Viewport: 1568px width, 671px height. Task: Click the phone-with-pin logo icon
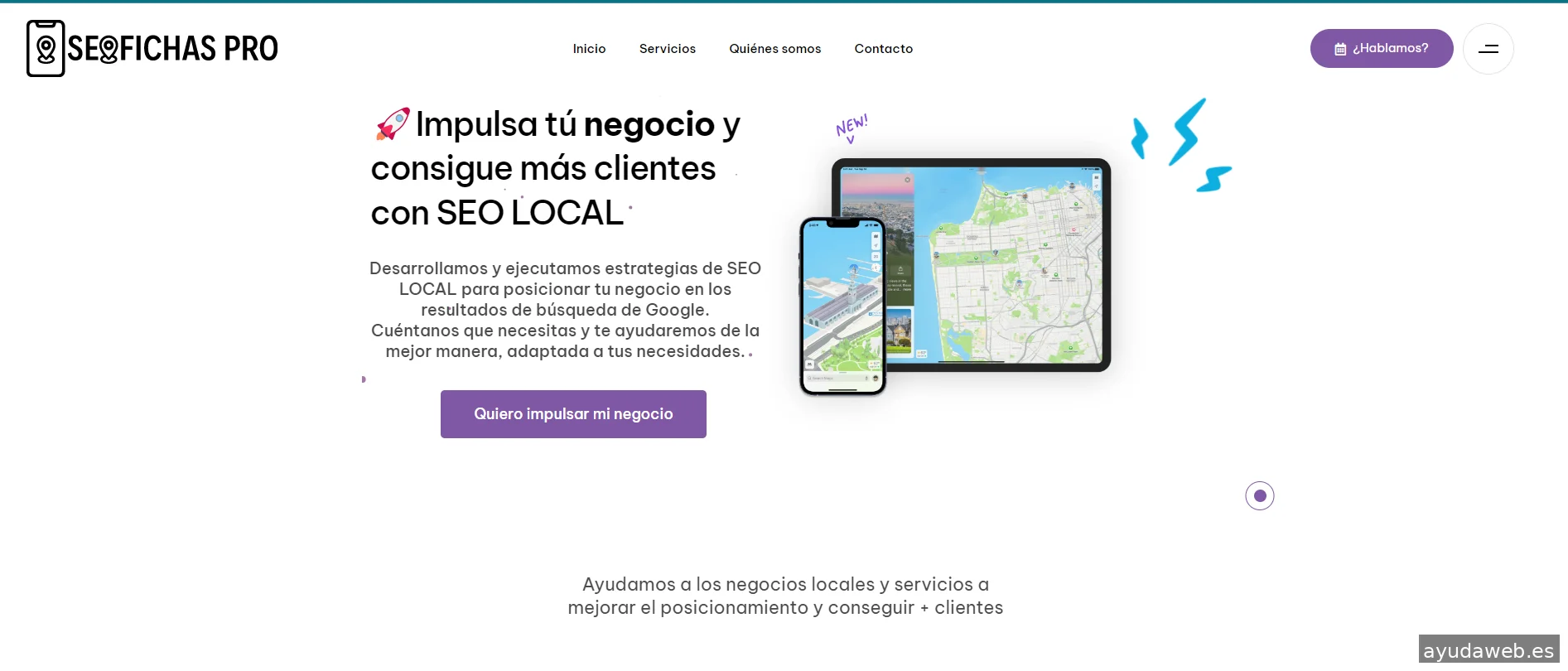(x=46, y=49)
